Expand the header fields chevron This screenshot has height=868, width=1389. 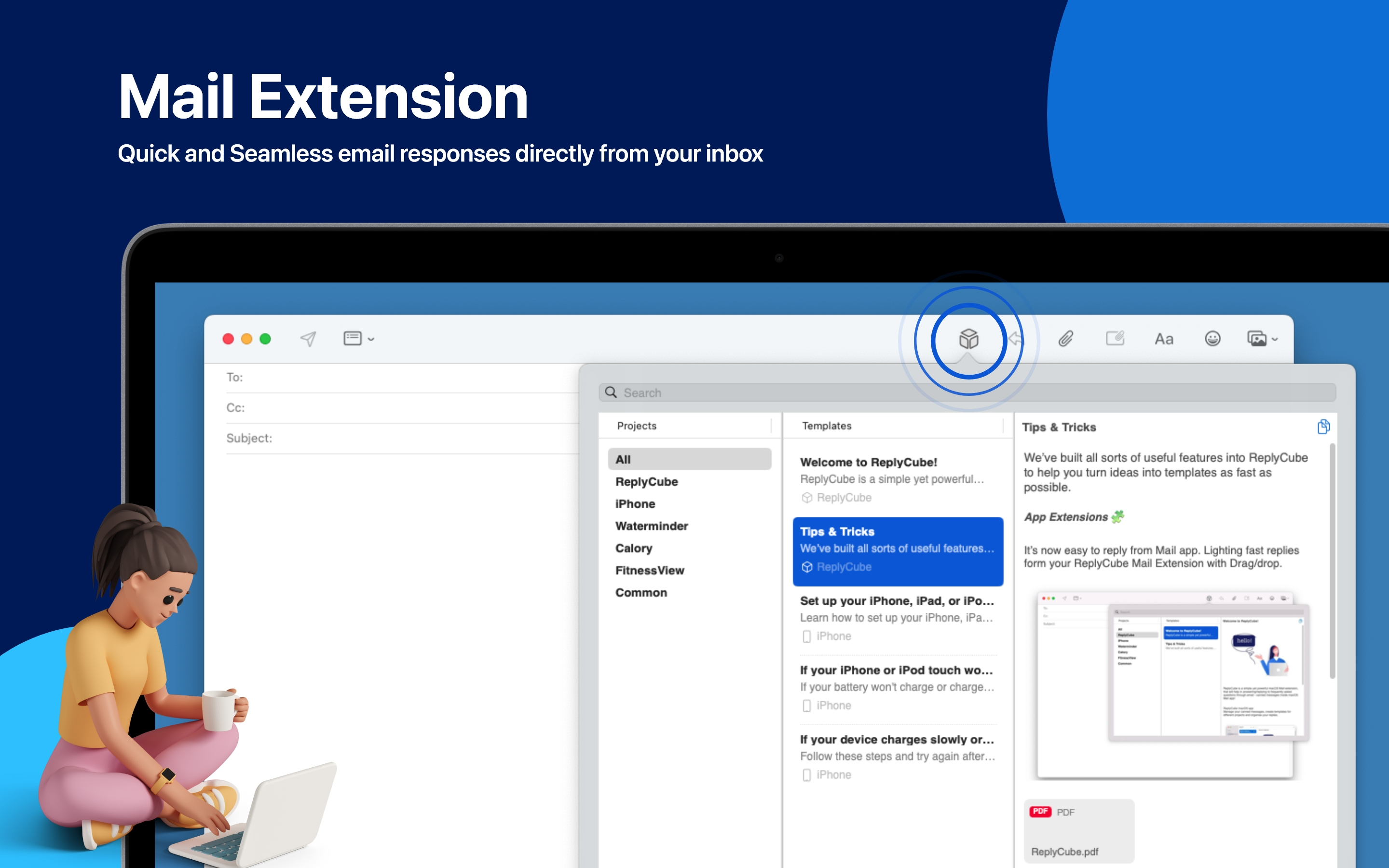point(371,339)
